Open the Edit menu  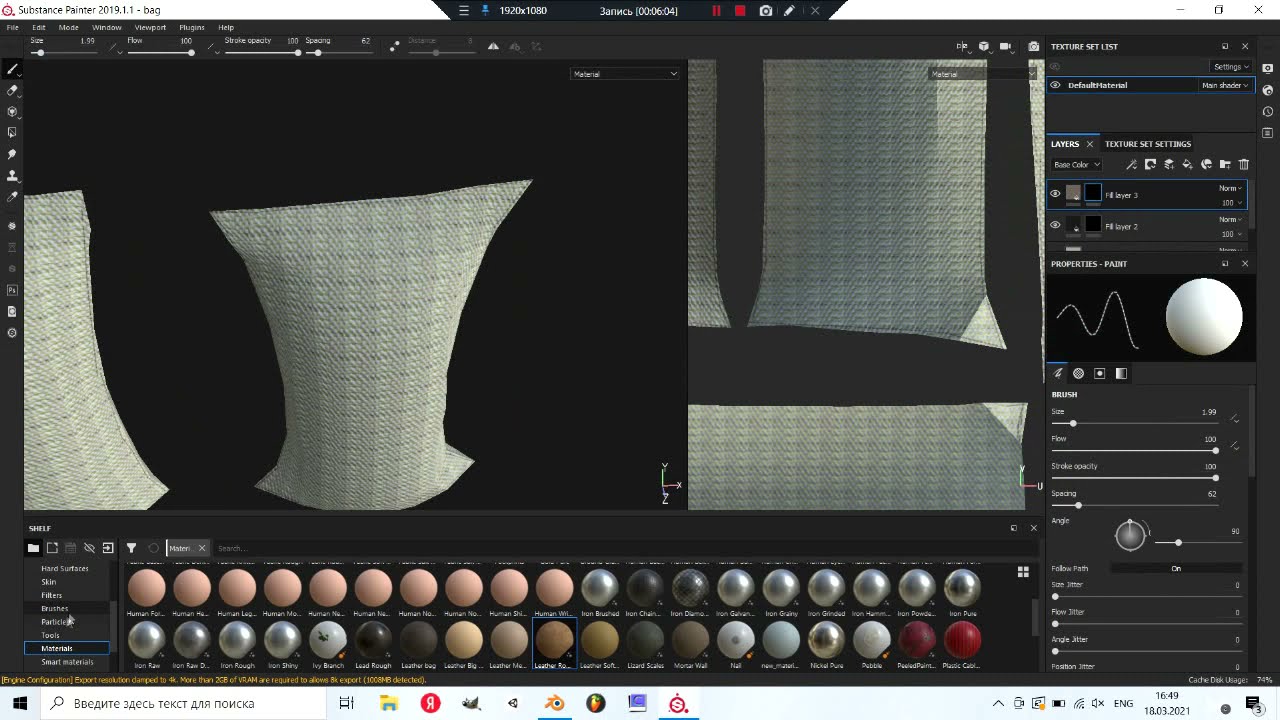39,27
